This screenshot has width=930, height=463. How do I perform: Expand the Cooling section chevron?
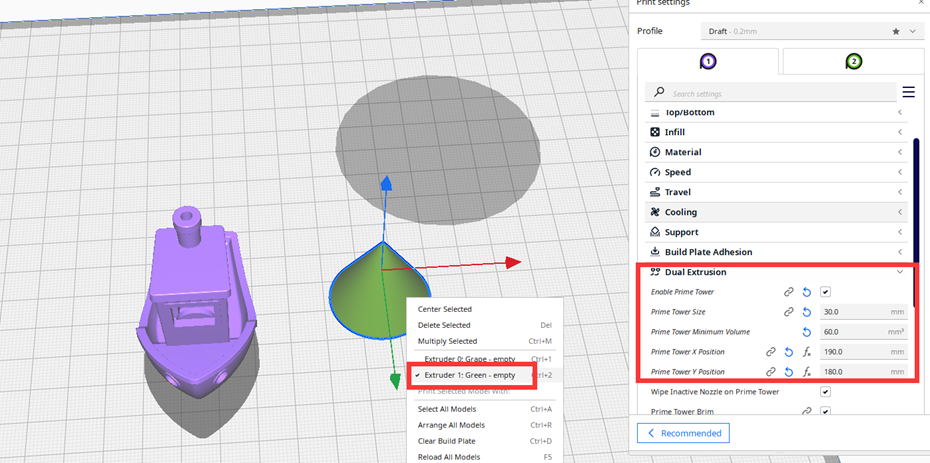click(x=900, y=212)
